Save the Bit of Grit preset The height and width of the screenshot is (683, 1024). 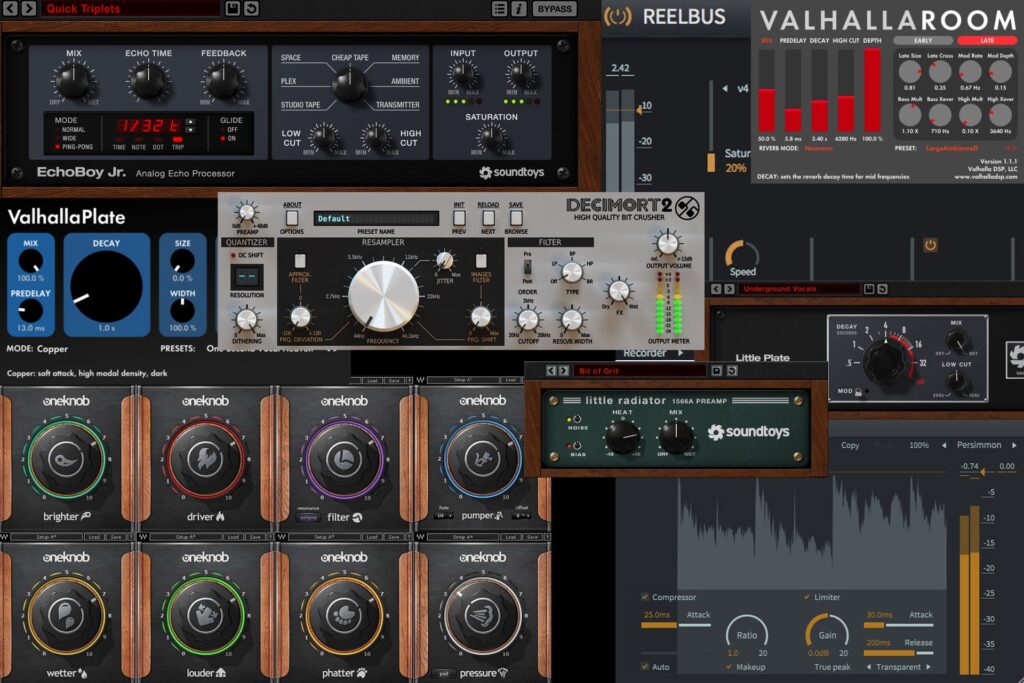tap(716, 370)
